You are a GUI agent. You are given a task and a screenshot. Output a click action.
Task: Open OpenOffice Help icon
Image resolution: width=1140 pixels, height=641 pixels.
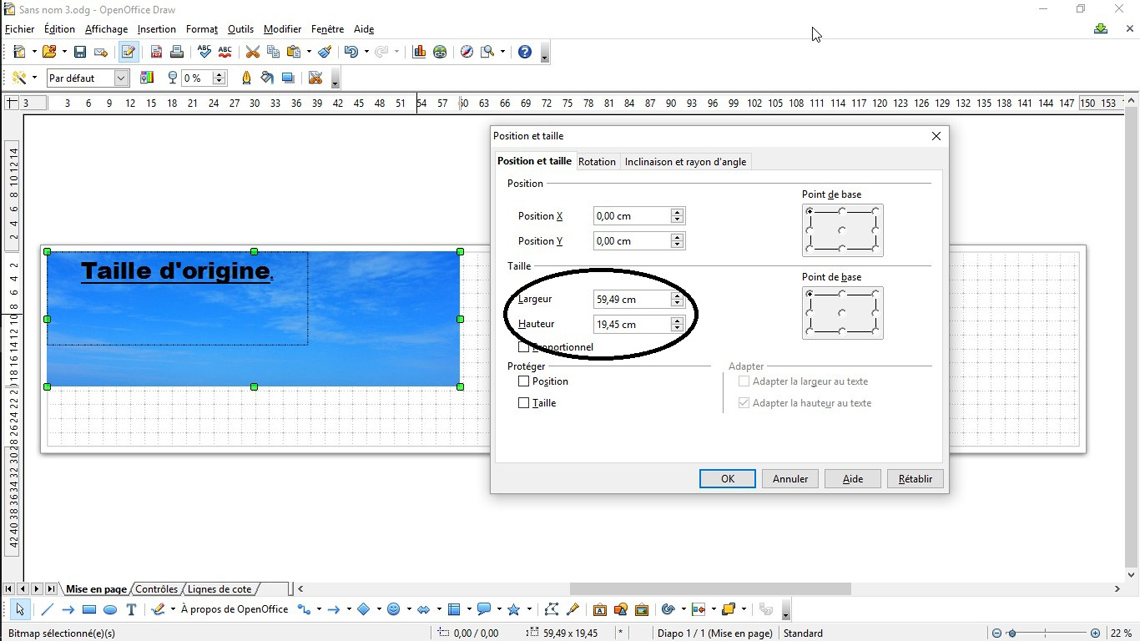coord(524,52)
